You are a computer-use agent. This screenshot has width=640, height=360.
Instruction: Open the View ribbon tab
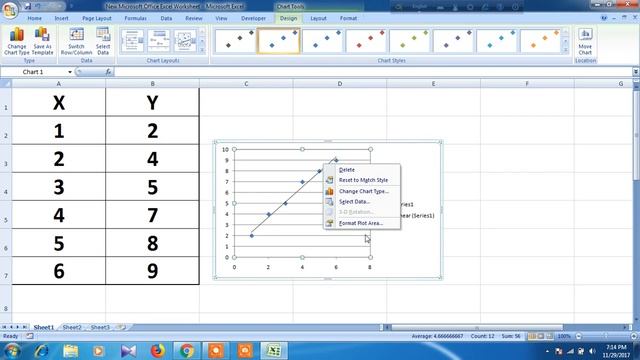point(221,18)
